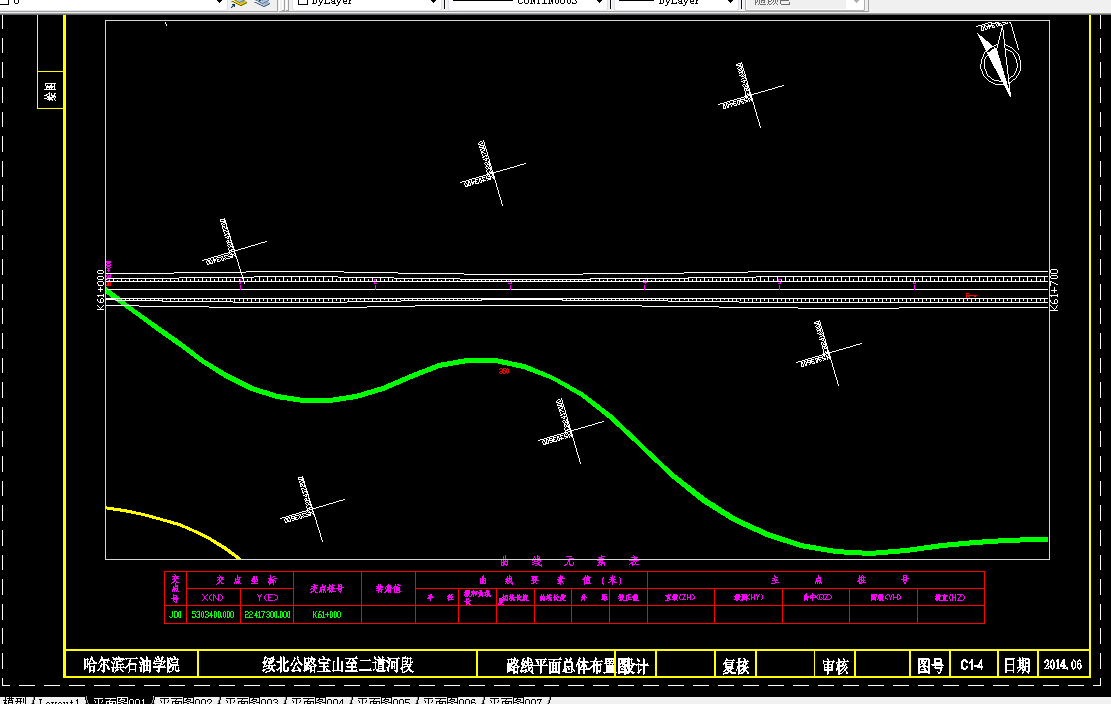The image size is (1111, 704).
Task: Click the 复核 label in title block
Action: click(x=735, y=666)
